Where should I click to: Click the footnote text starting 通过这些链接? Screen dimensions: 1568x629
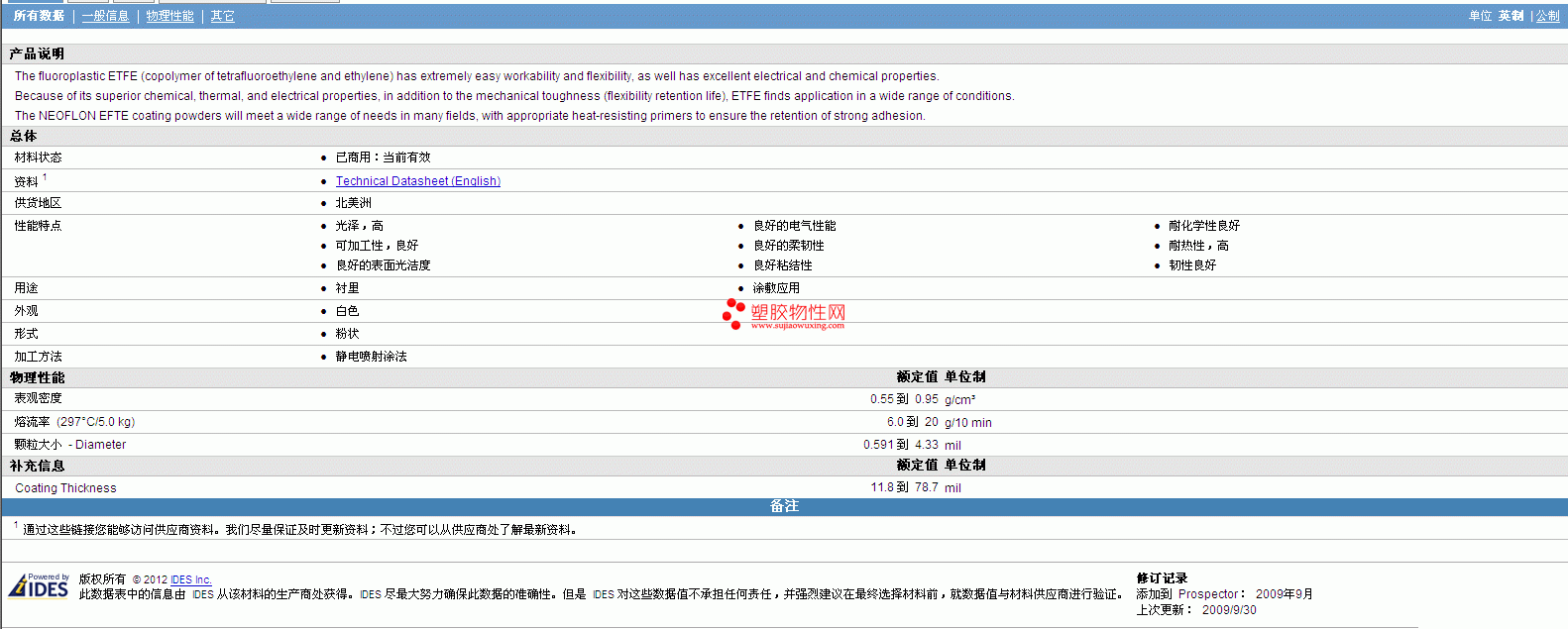299,530
